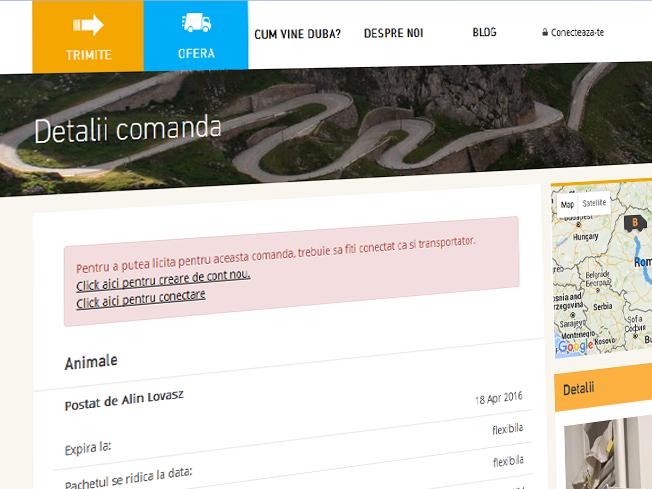
Task: Click the link to create new account
Action: coord(163,275)
